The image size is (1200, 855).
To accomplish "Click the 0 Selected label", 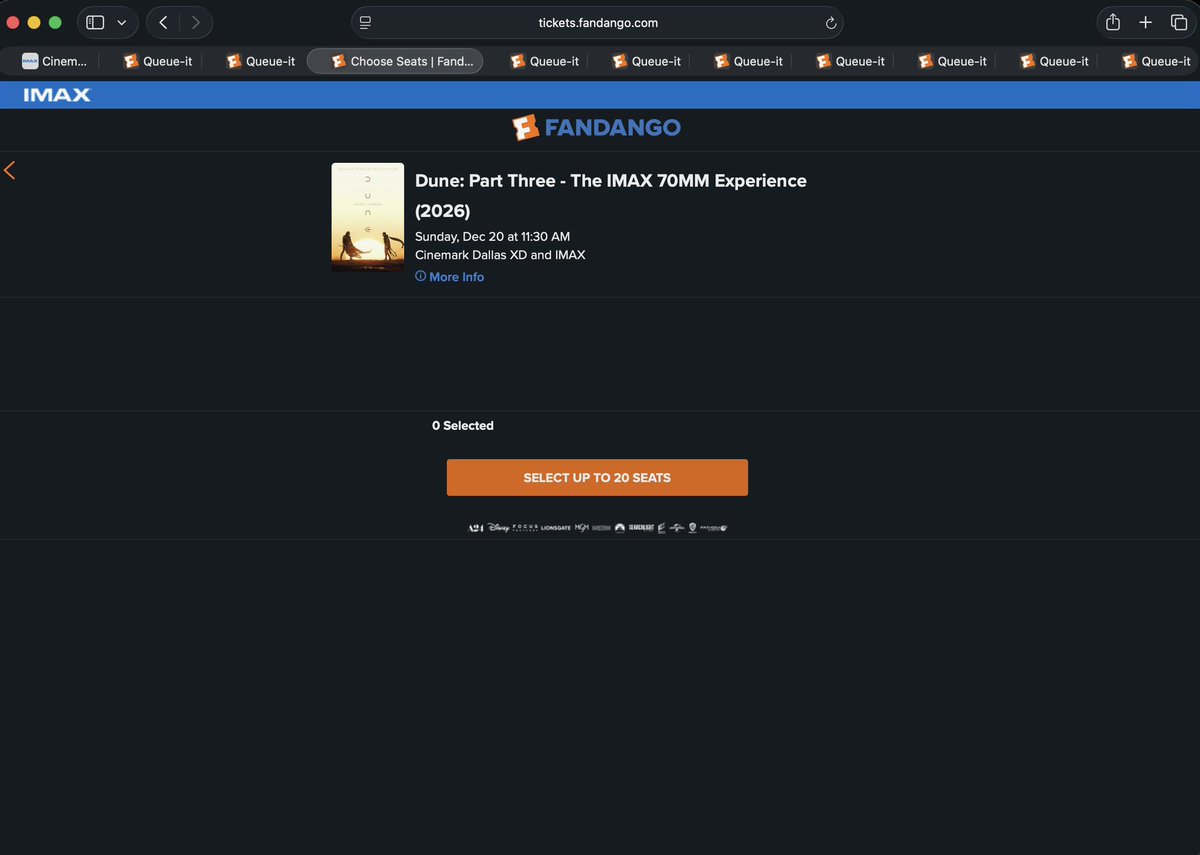I will 463,426.
